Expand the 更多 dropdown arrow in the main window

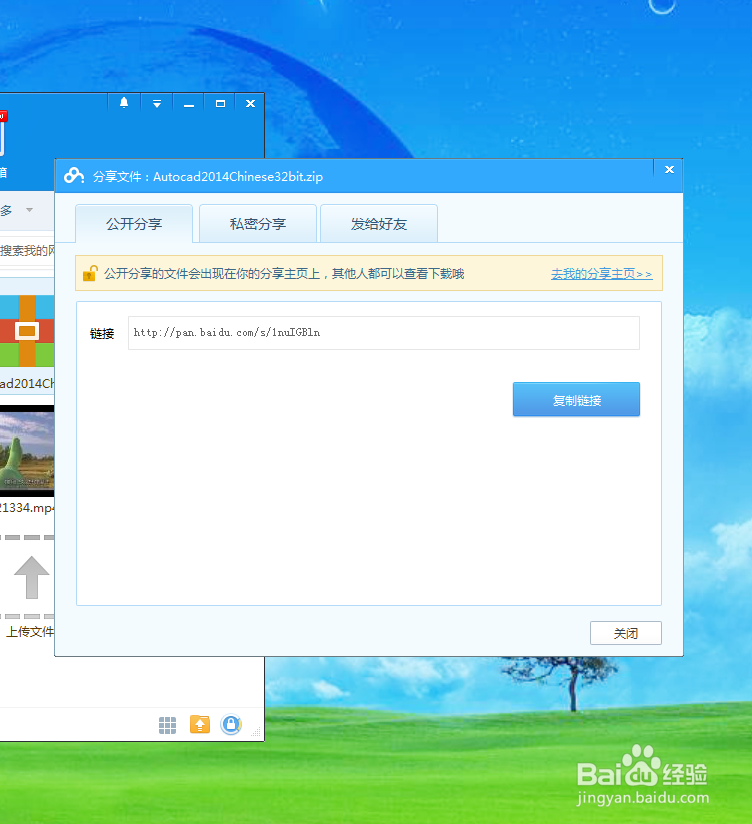pyautogui.click(x=29, y=210)
